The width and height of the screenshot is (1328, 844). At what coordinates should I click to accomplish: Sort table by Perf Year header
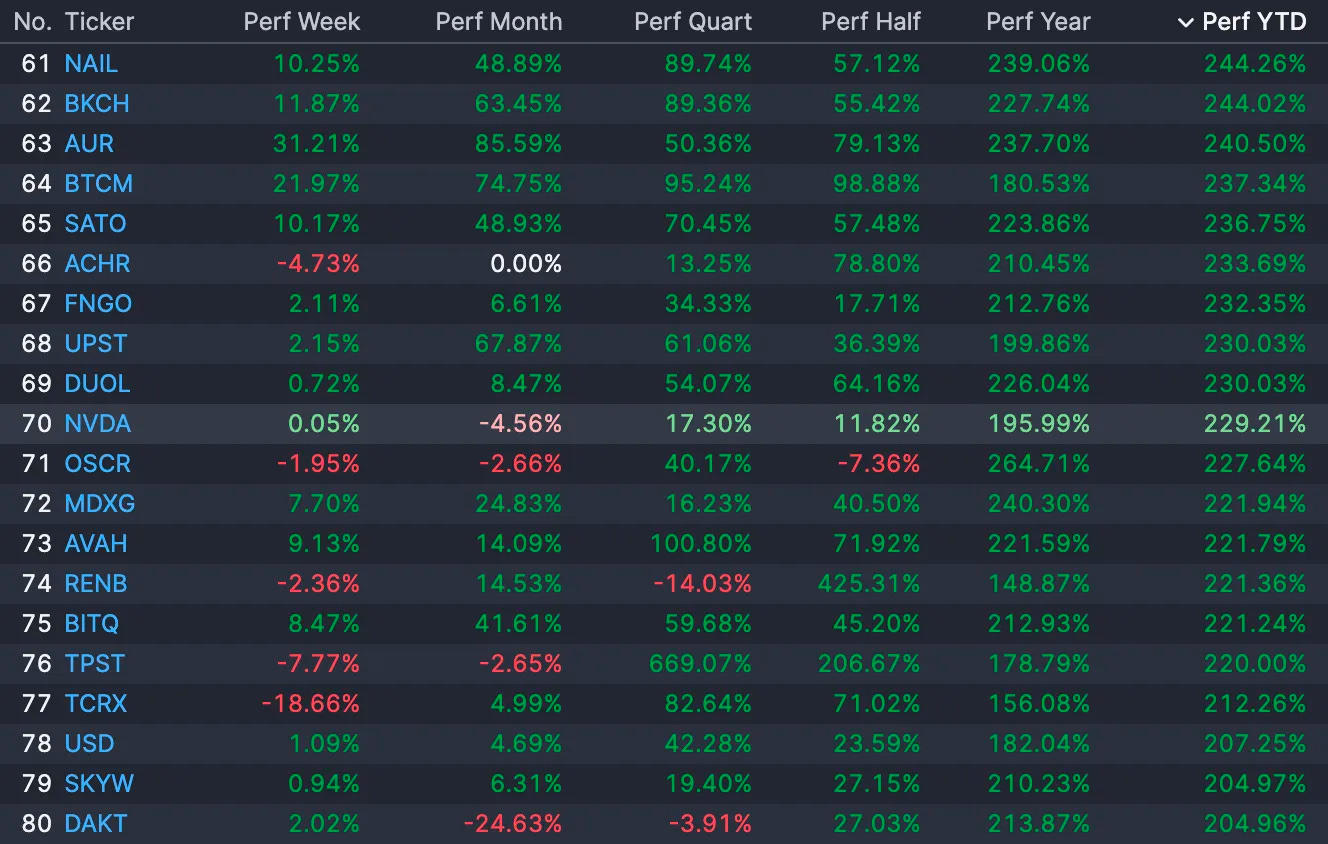(x=1038, y=22)
